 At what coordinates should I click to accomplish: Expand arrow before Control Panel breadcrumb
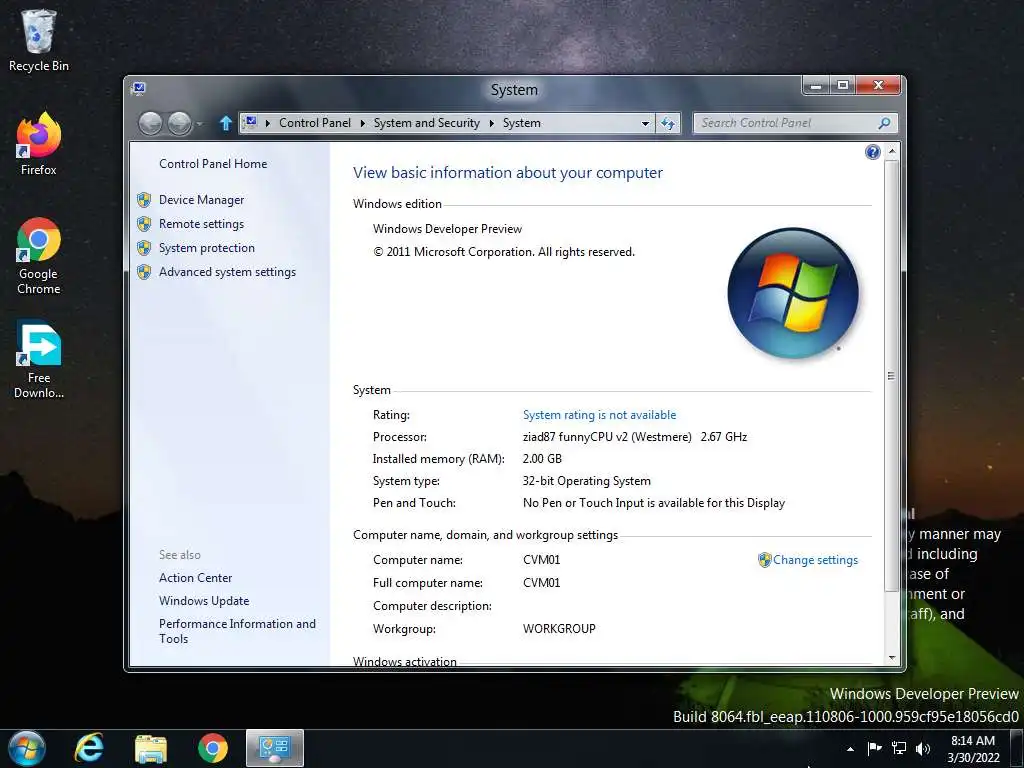point(268,123)
